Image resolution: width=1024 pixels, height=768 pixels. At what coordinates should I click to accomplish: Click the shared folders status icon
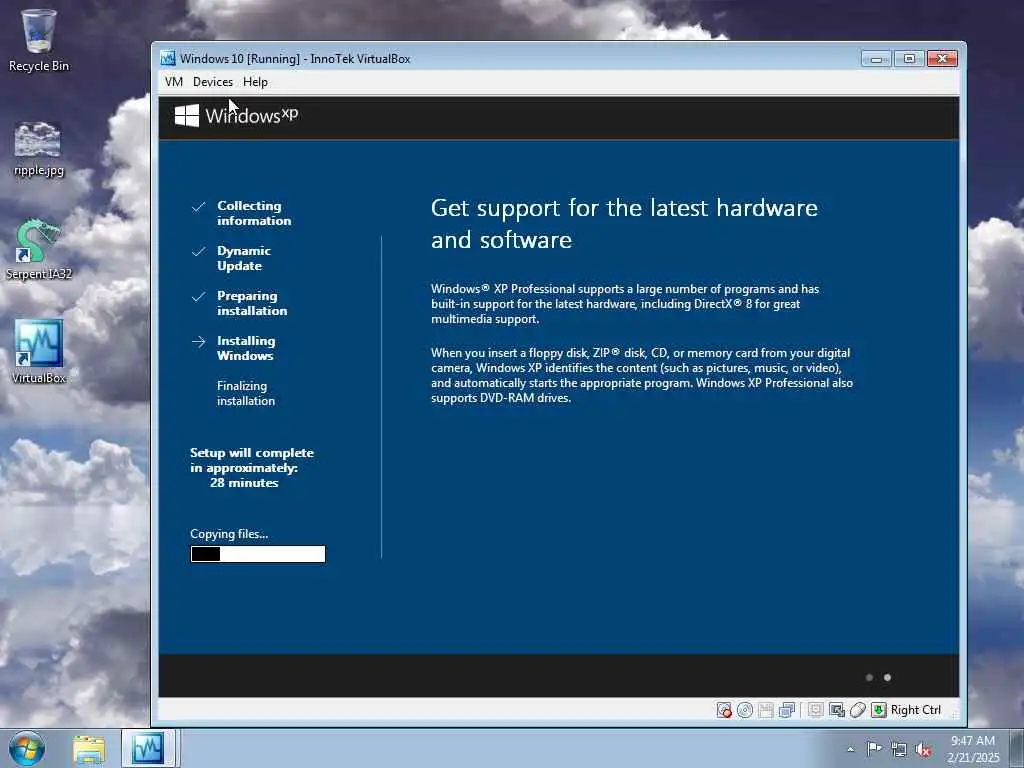pyautogui.click(x=837, y=710)
